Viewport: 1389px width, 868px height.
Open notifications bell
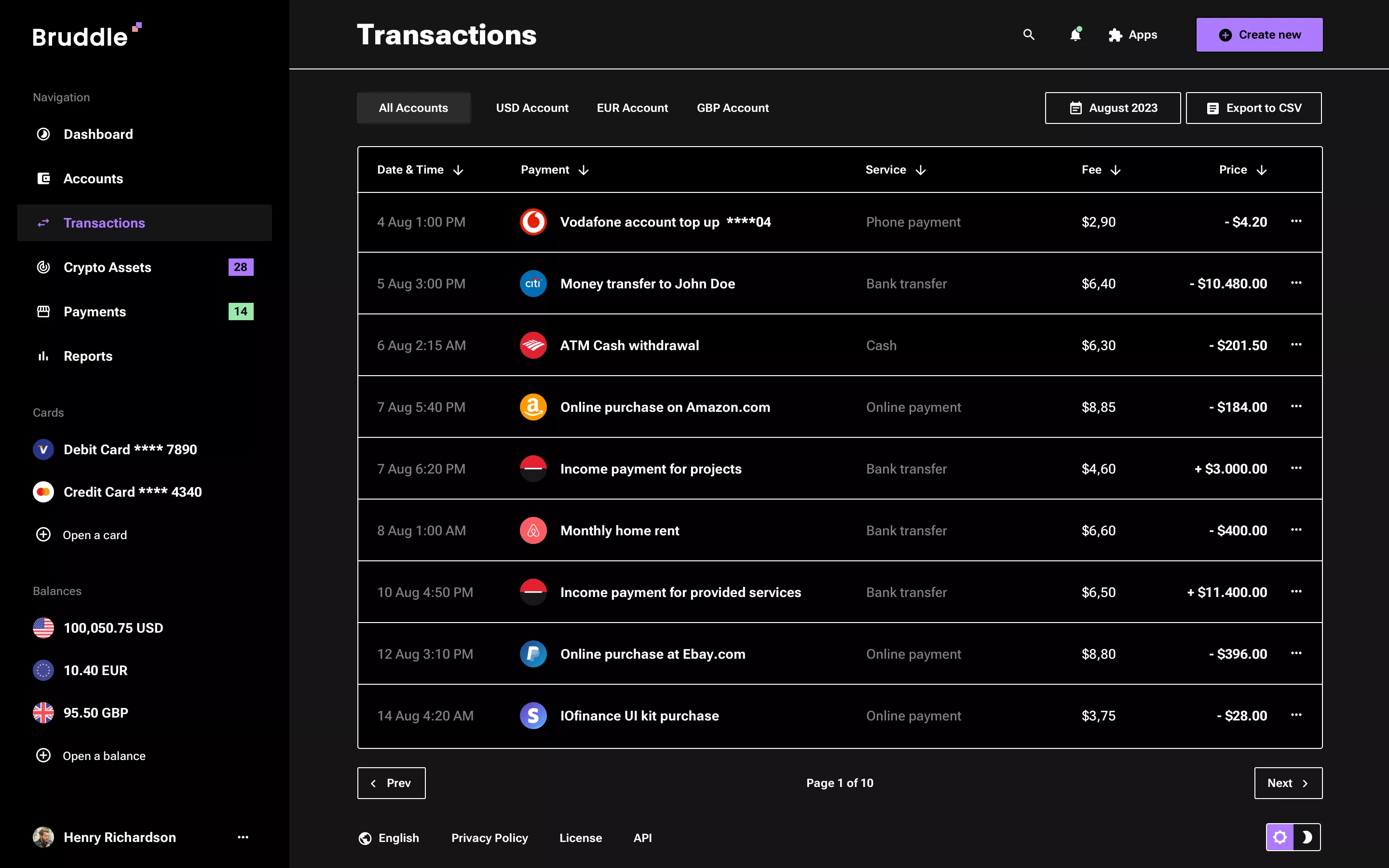[1075, 35]
